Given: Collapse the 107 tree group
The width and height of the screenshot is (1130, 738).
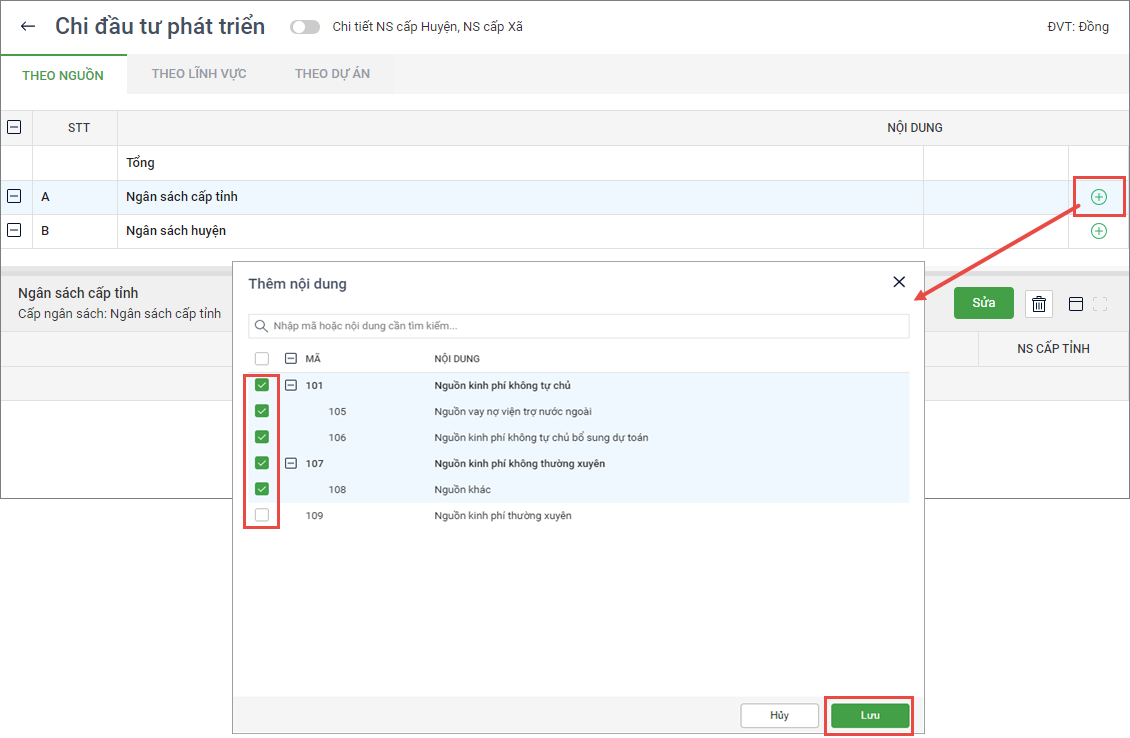Looking at the screenshot, I should point(291,463).
